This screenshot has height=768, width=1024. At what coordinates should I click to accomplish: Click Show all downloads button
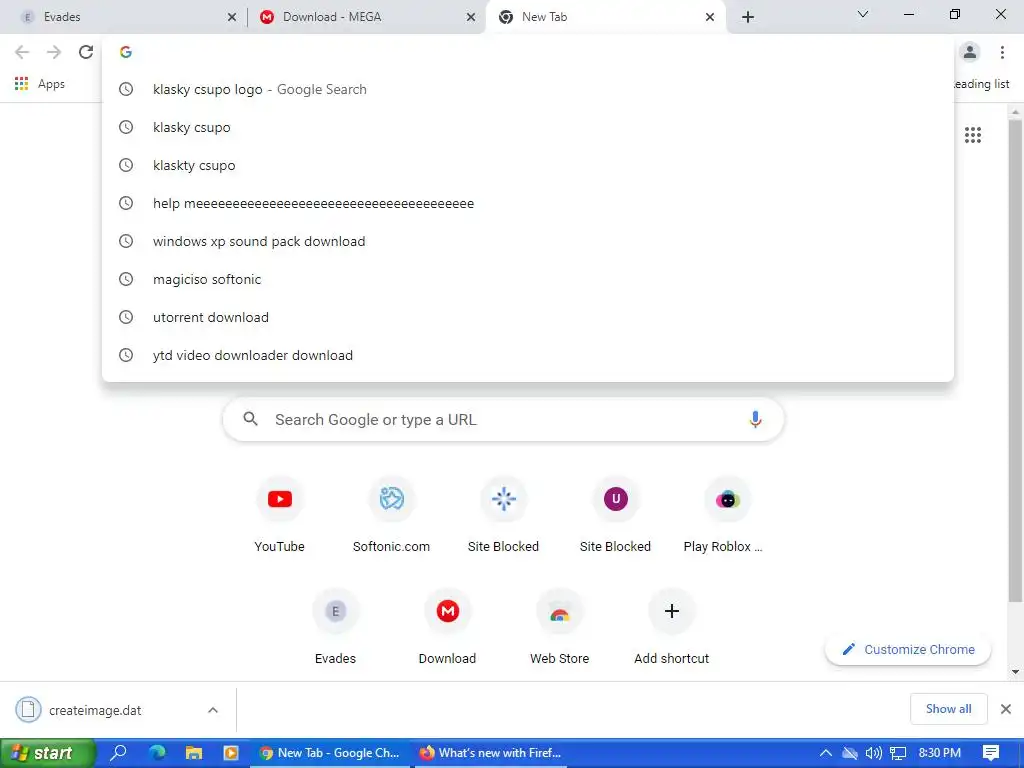pos(948,709)
